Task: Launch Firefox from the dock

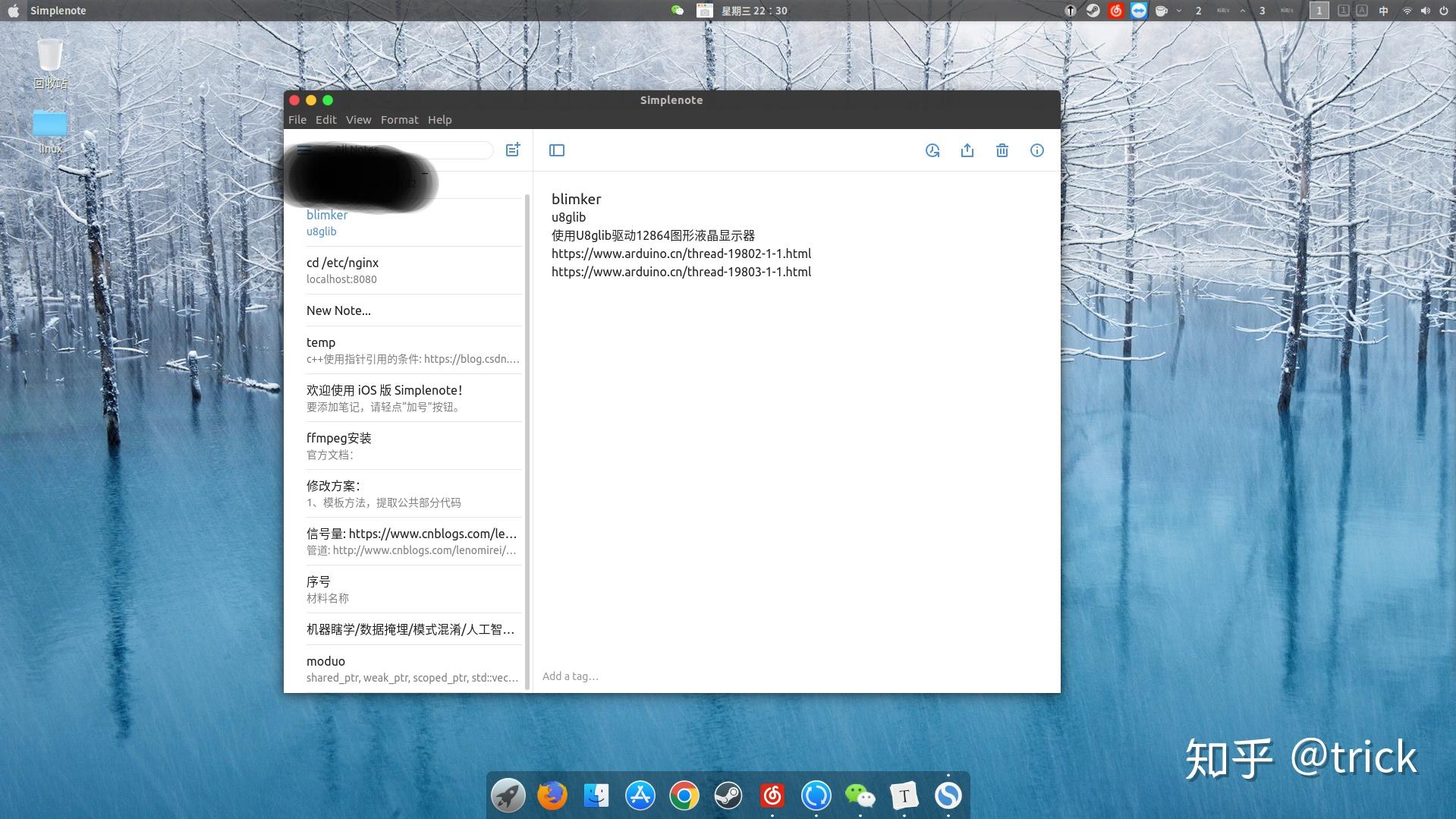Action: coord(552,795)
